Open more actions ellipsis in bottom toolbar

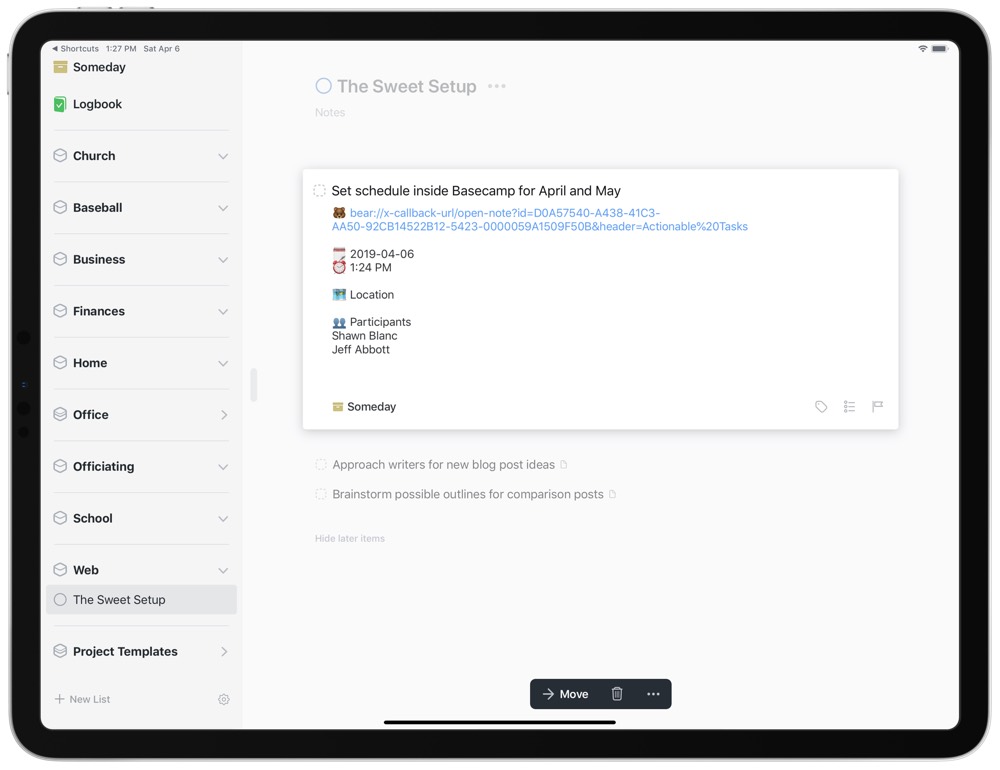tap(653, 694)
